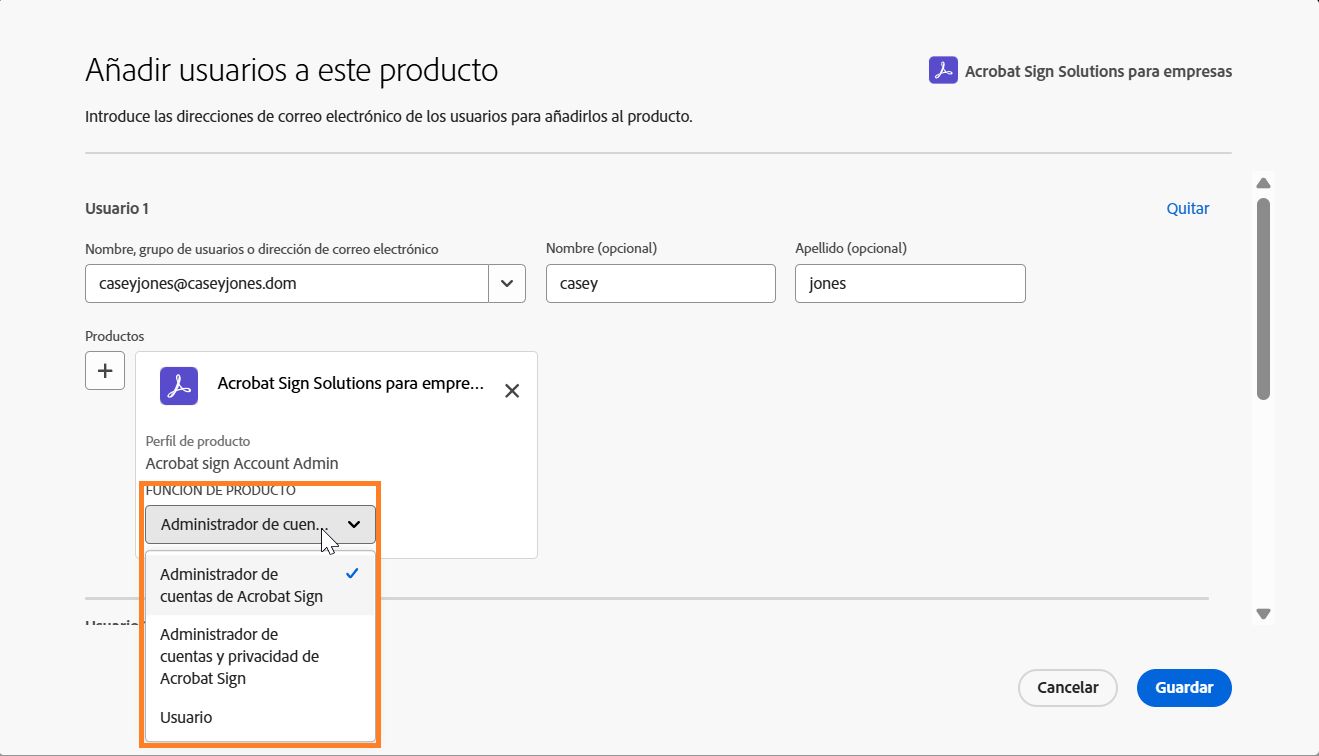
Task: Click the Acrobat Sign logo beside product title
Action: pyautogui.click(x=941, y=70)
